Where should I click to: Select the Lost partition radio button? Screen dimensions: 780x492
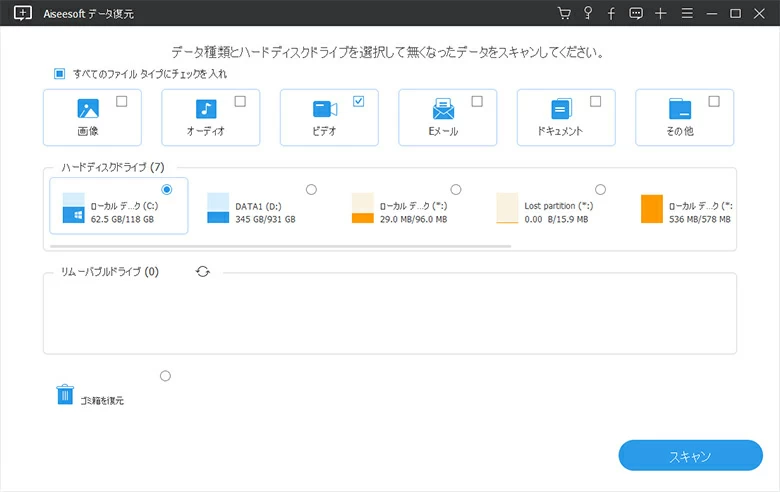(600, 189)
